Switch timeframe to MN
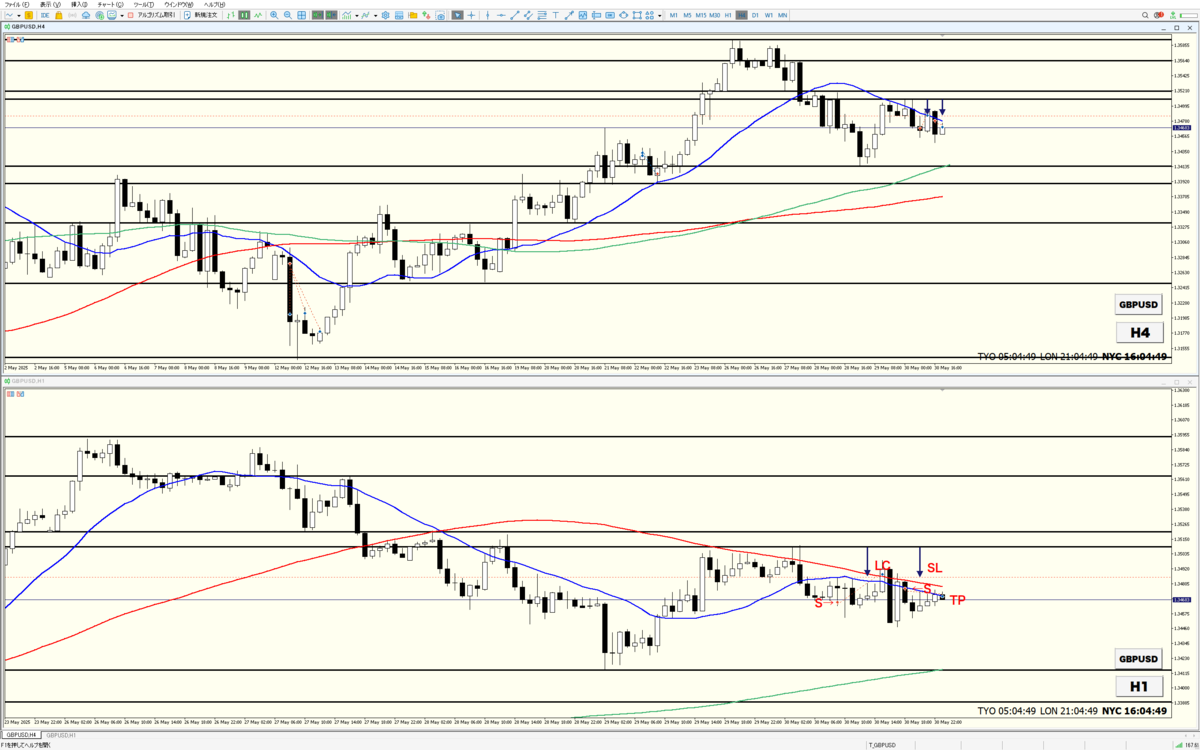1200x750 pixels. (x=782, y=15)
